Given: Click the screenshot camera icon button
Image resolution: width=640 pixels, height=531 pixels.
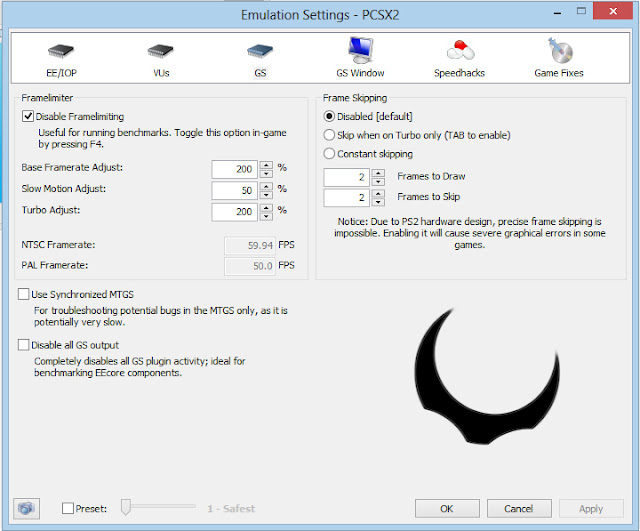Looking at the screenshot, I should (x=26, y=509).
